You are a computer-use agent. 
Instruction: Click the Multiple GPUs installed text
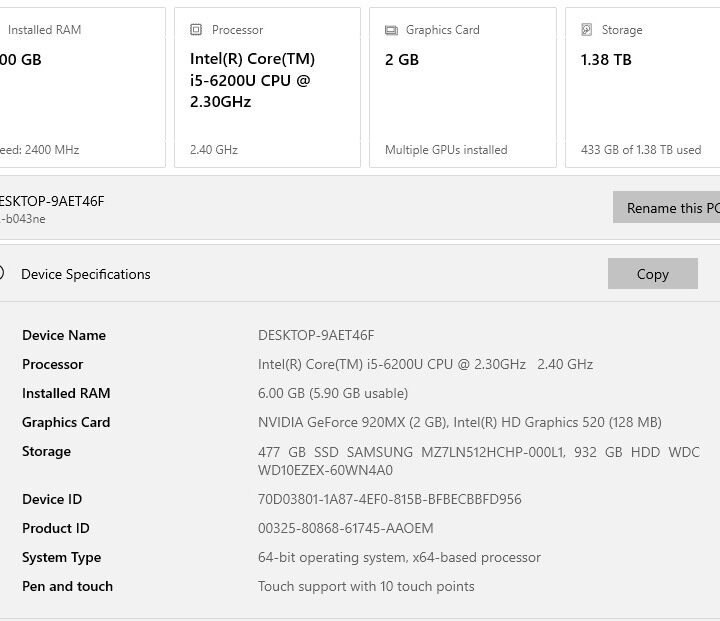[x=446, y=150]
